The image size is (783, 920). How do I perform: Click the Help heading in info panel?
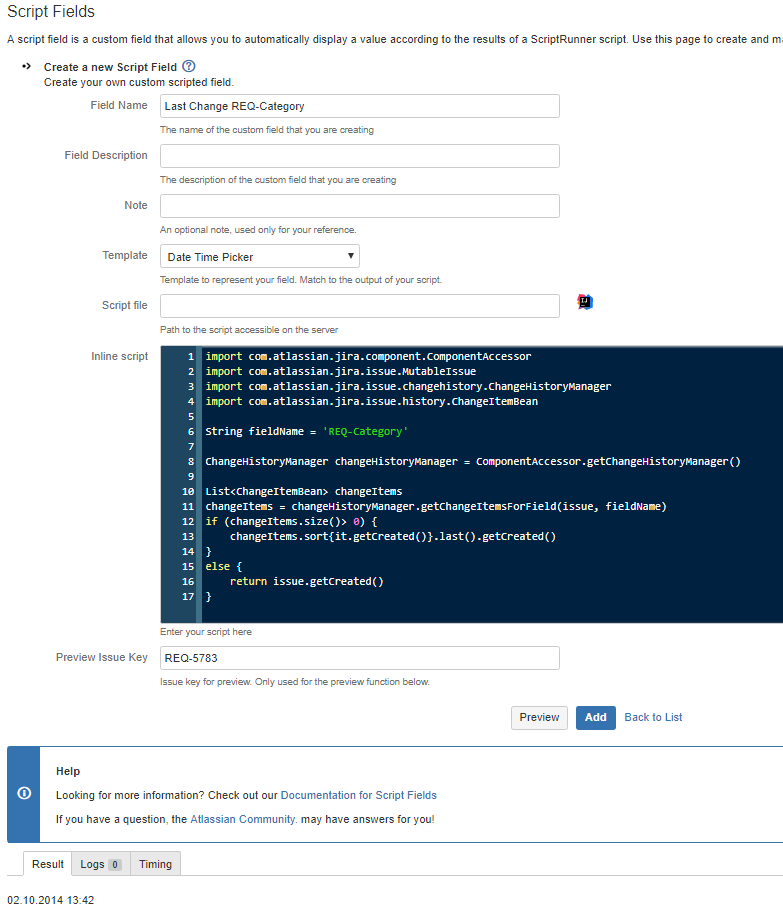[68, 771]
